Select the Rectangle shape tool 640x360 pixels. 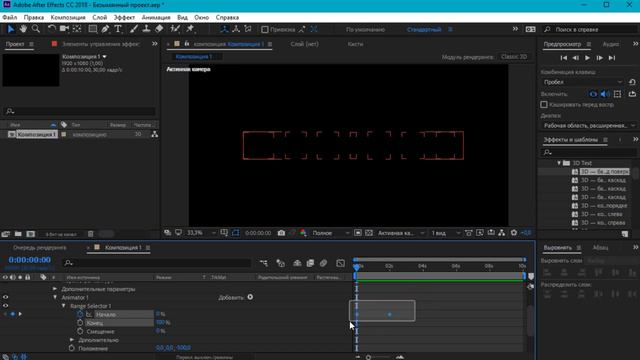pos(93,29)
